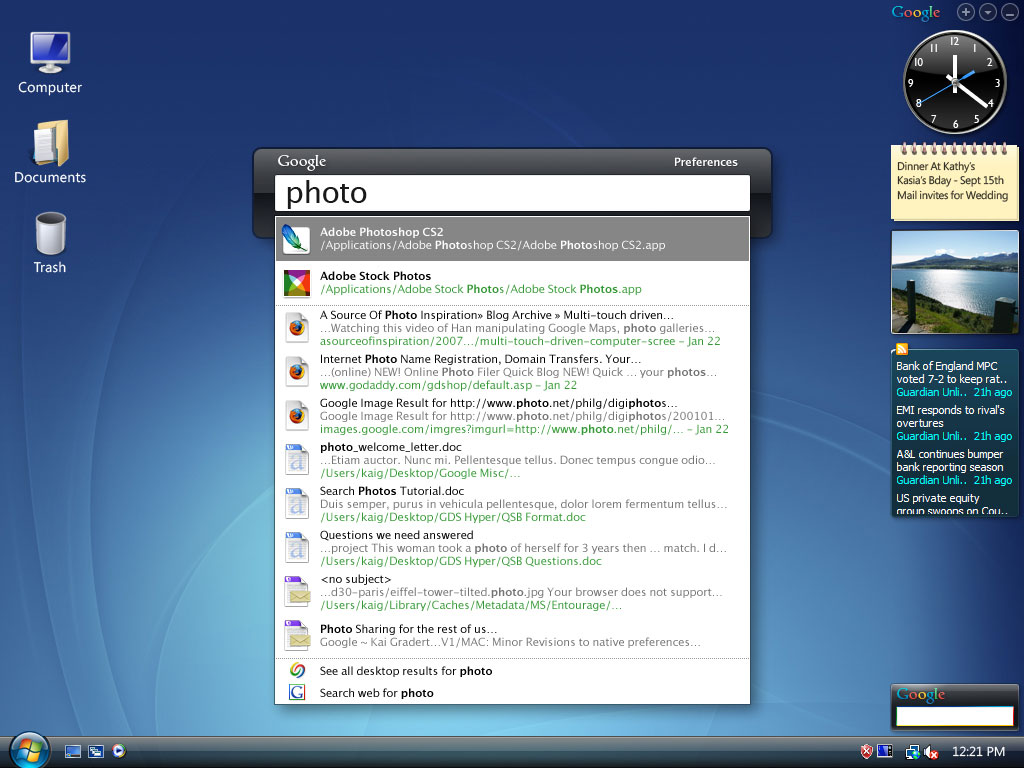Select the Adobe Photoshop CS2 result
This screenshot has height=768, width=1024.
512,238
